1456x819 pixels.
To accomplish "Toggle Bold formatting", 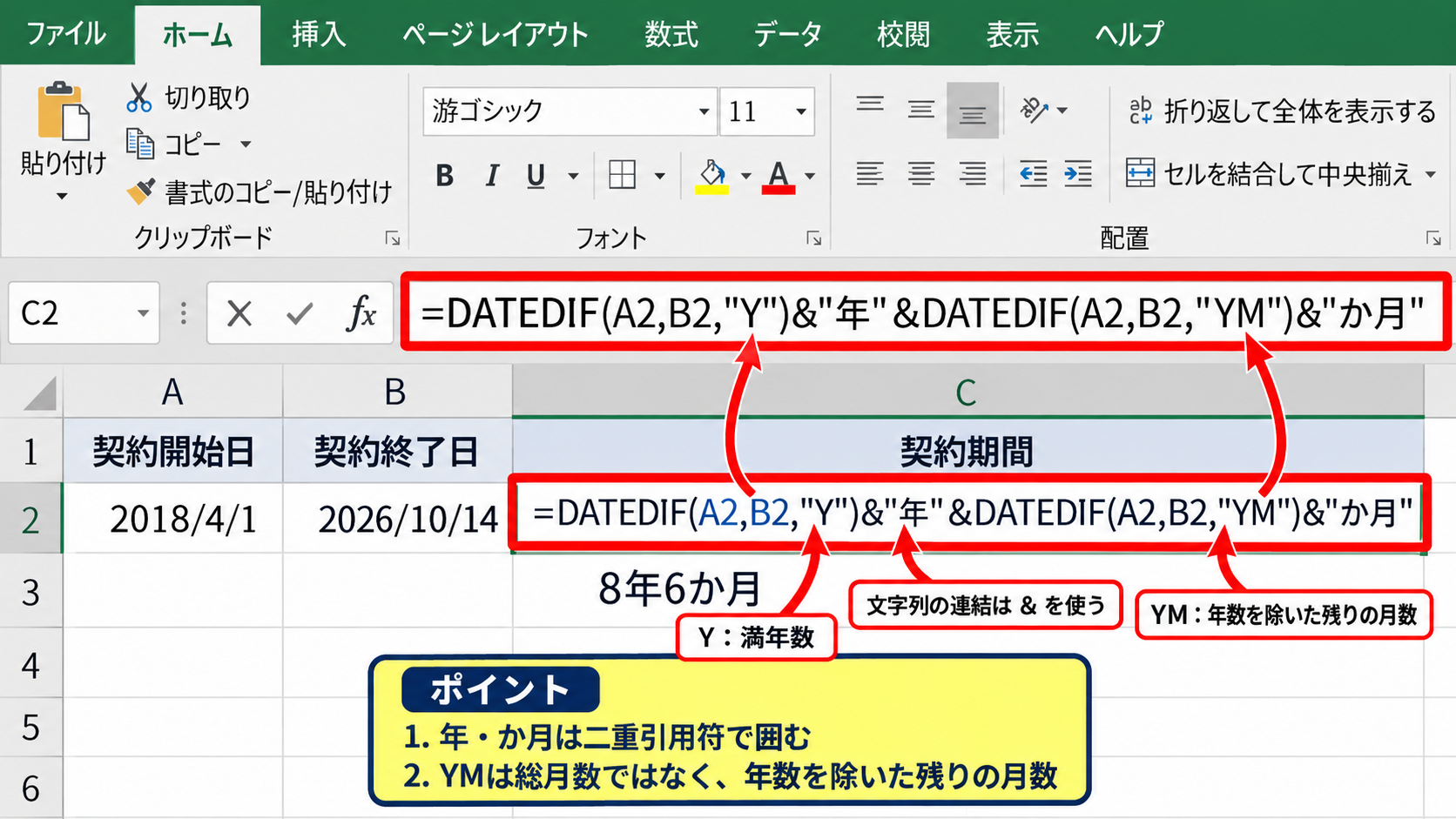I will 444,176.
